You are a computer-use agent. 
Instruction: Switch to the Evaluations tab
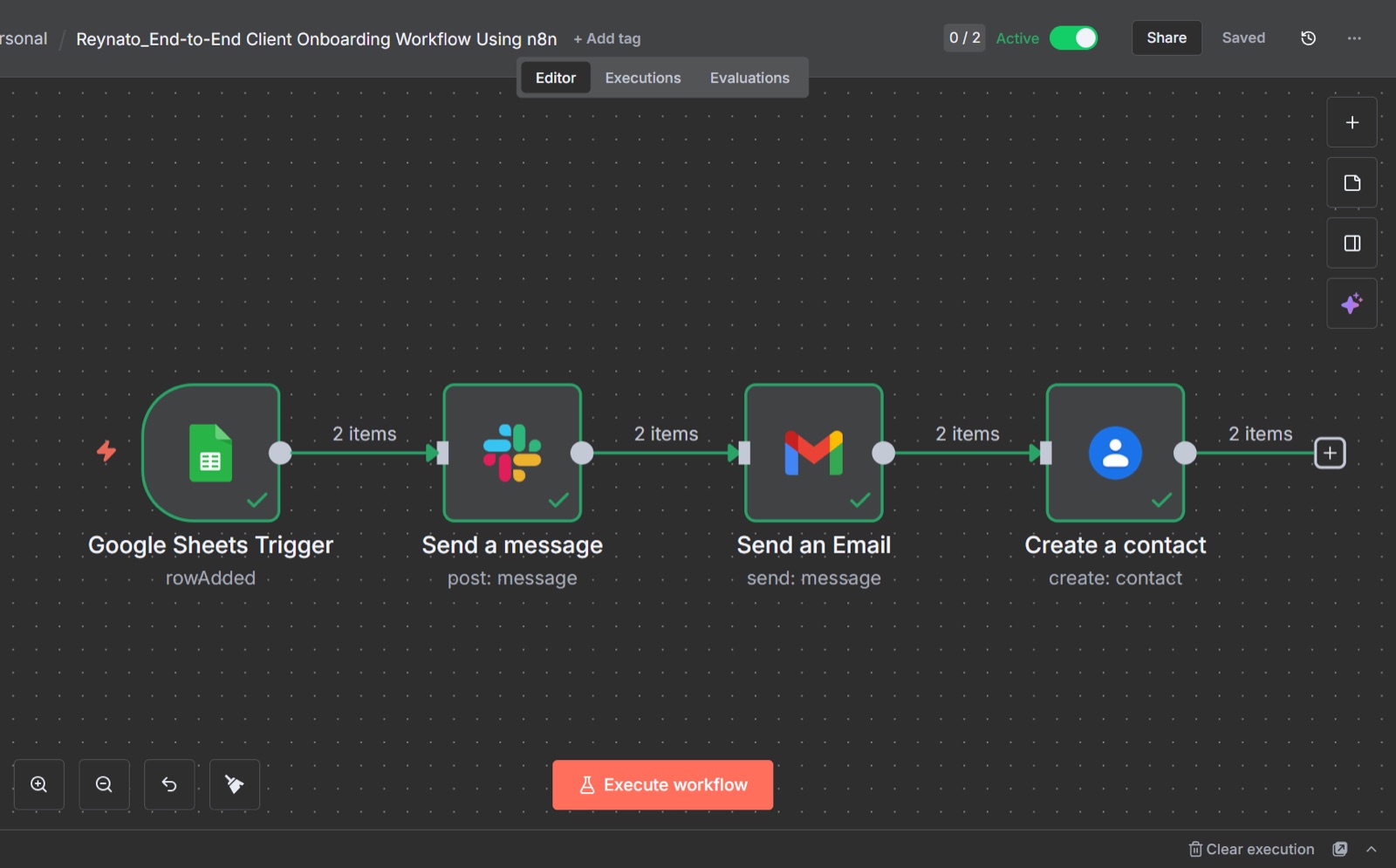pyautogui.click(x=749, y=78)
